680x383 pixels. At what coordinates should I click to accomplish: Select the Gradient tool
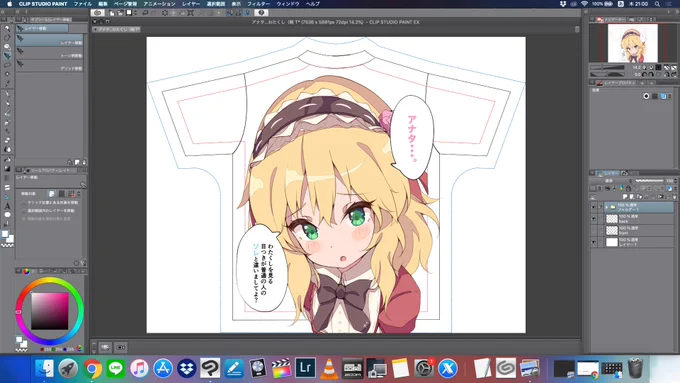[7, 168]
